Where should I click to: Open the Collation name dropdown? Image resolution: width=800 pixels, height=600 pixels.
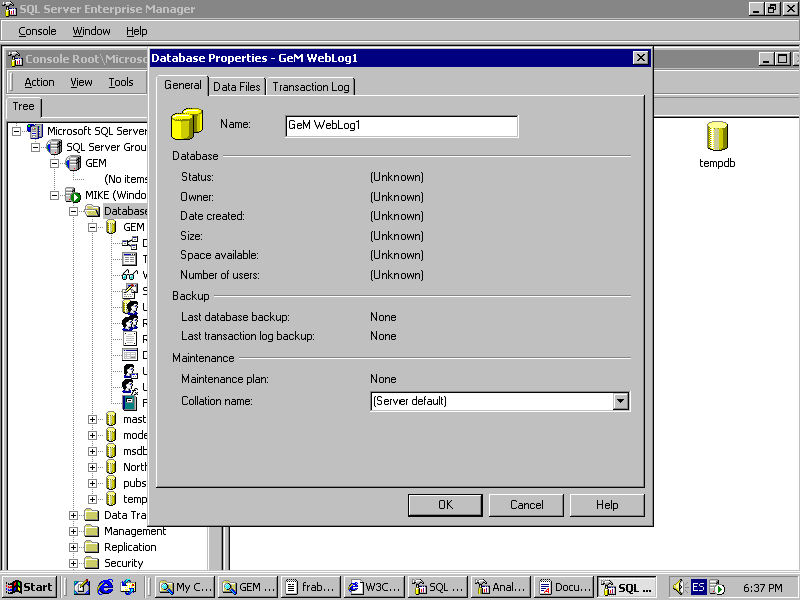[621, 401]
